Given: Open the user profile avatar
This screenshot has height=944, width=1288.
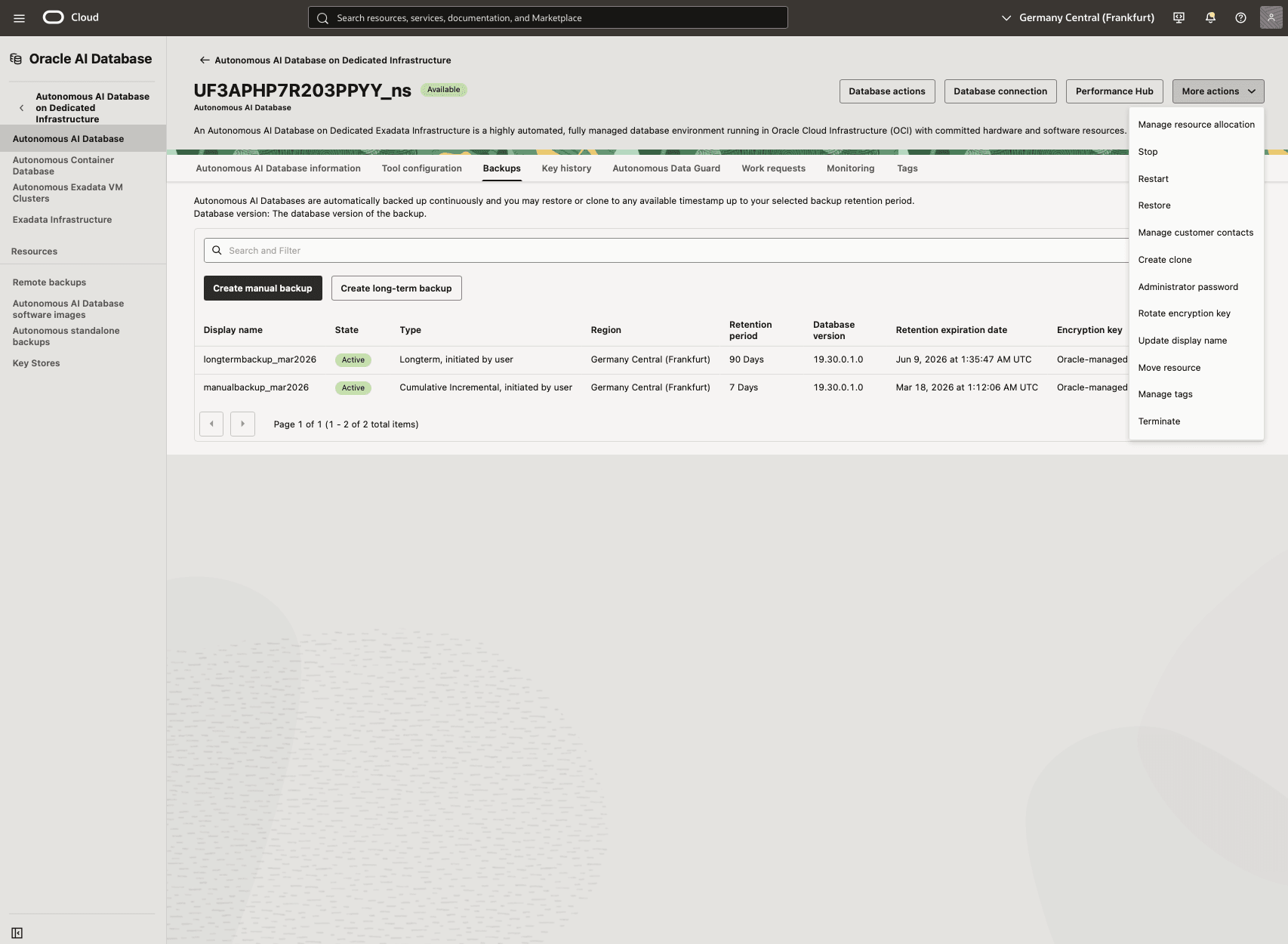Looking at the screenshot, I should pyautogui.click(x=1271, y=17).
